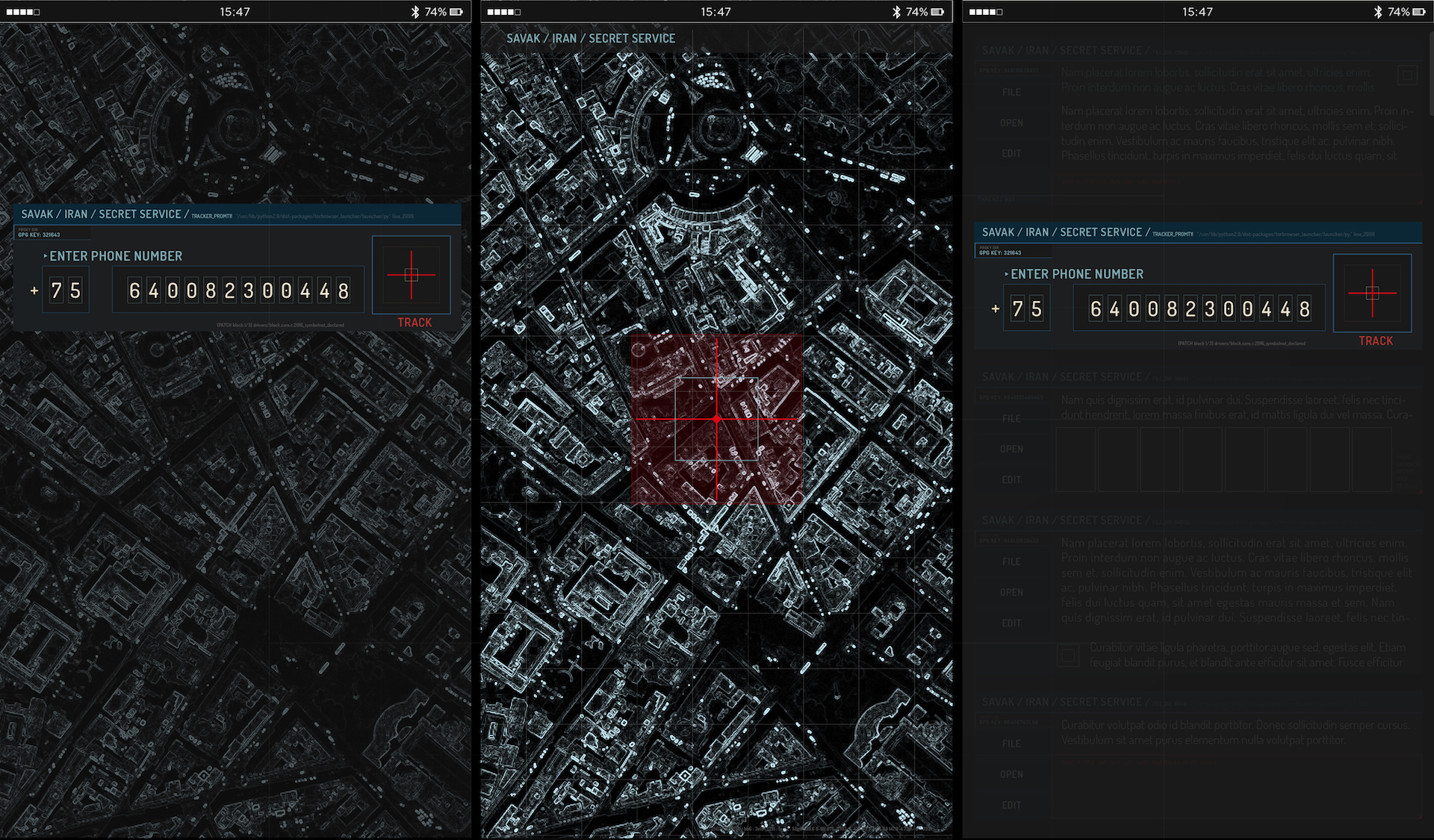The image size is (1434, 840).
Task: Select GPG KEY: 321643 text on left screen
Action: 39,235
